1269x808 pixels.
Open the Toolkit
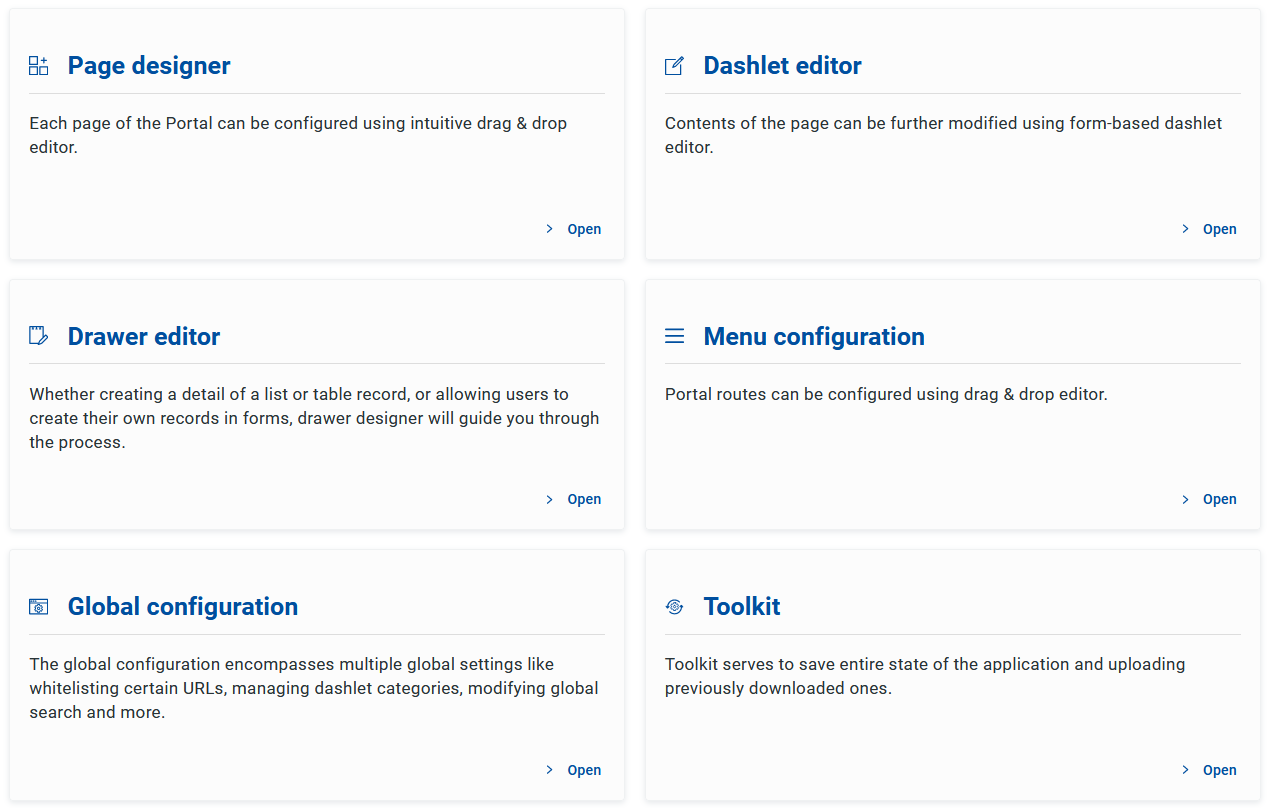click(x=1219, y=770)
